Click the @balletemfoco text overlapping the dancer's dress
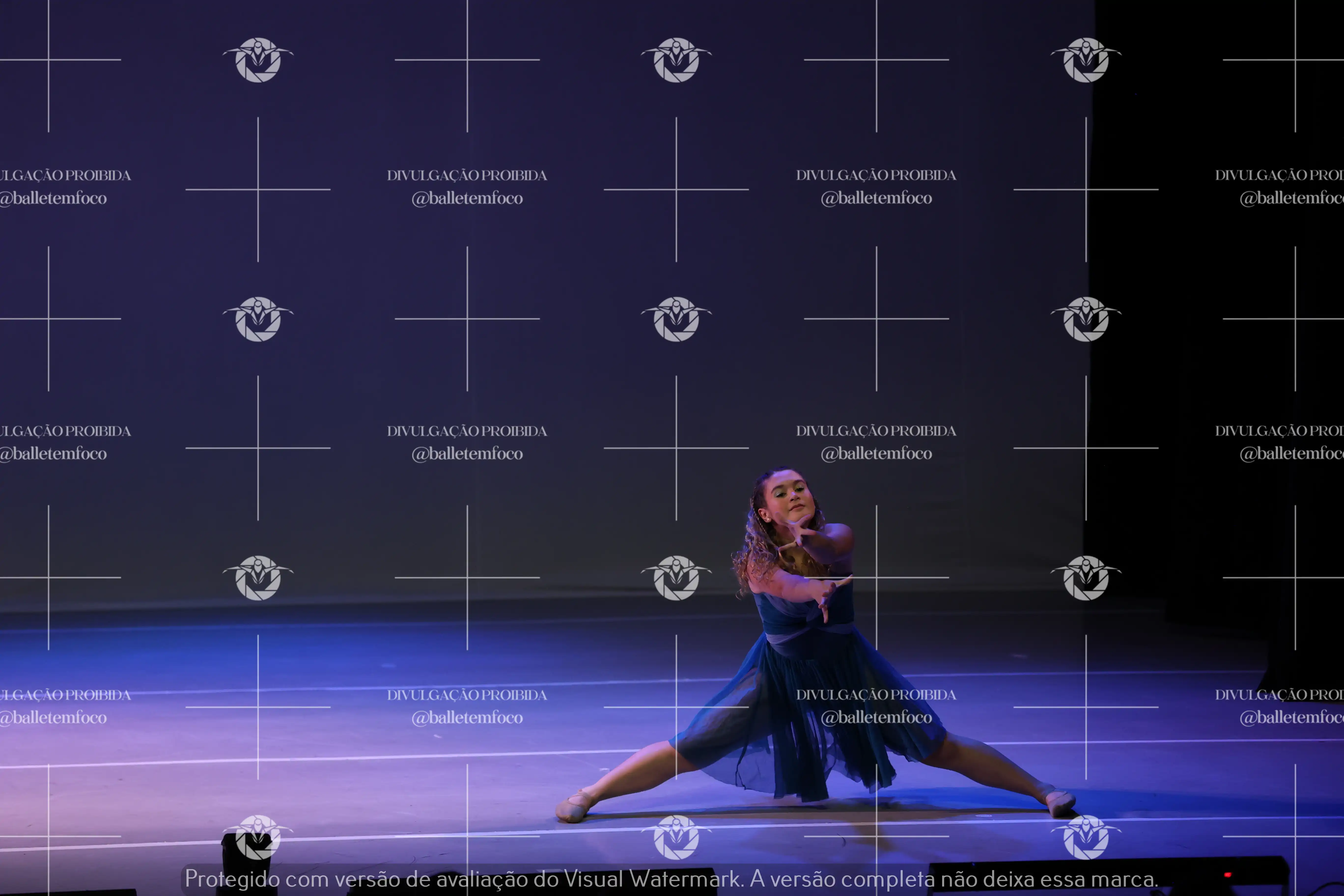1344x896 pixels. coord(876,718)
